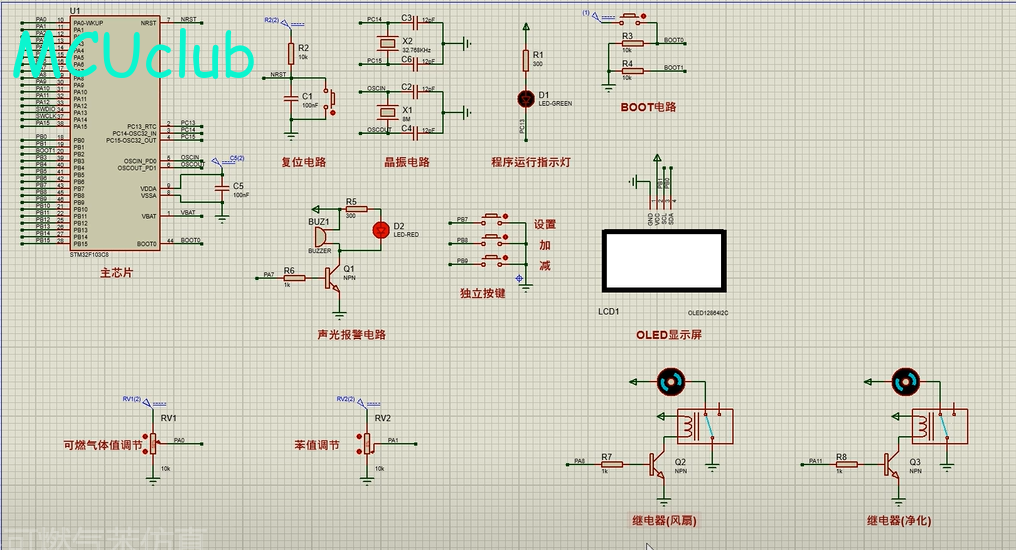Select the red LED D2
1016x550 pixels.
(381, 230)
